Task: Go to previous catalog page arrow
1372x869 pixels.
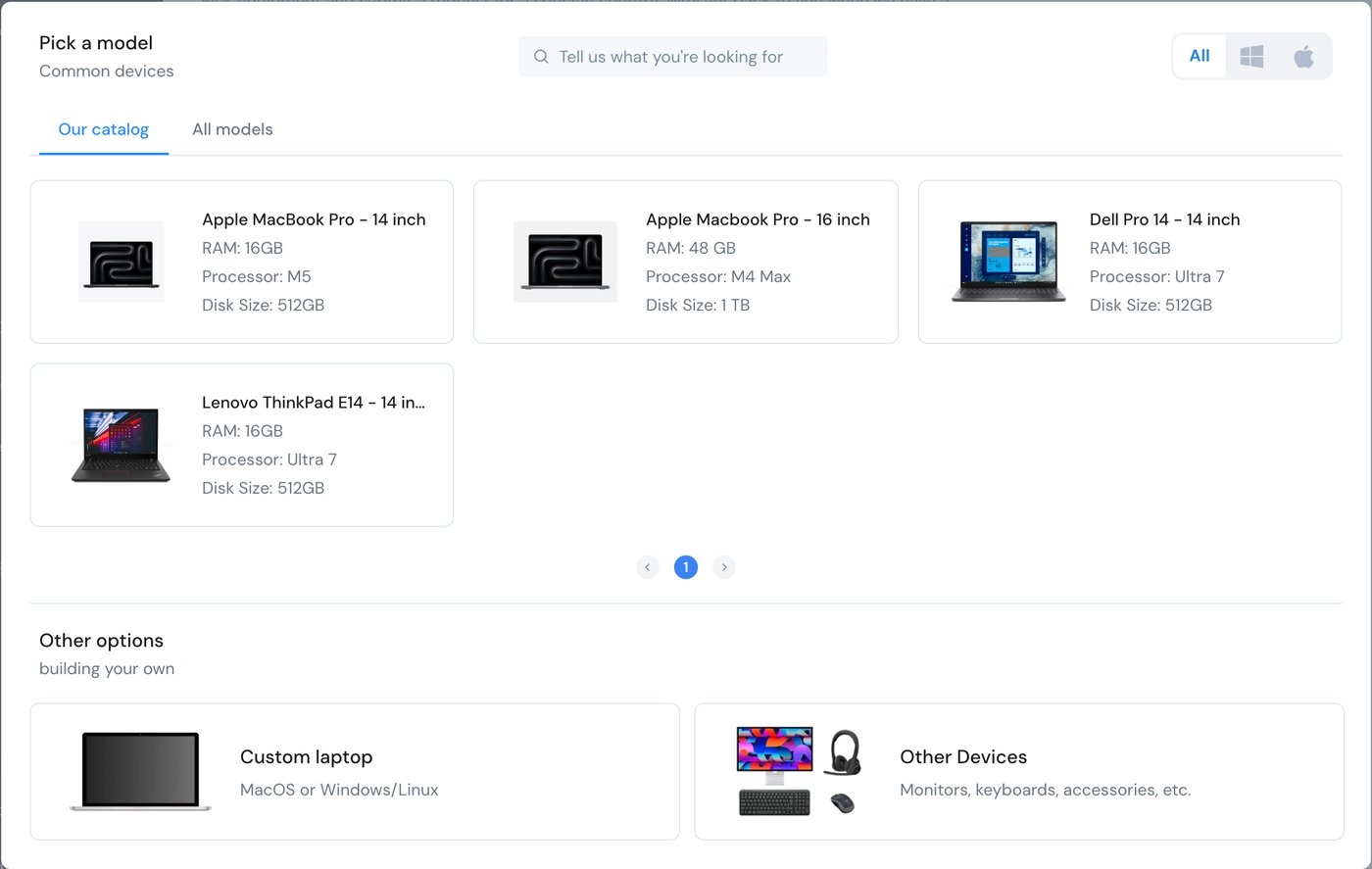Action: [x=648, y=567]
